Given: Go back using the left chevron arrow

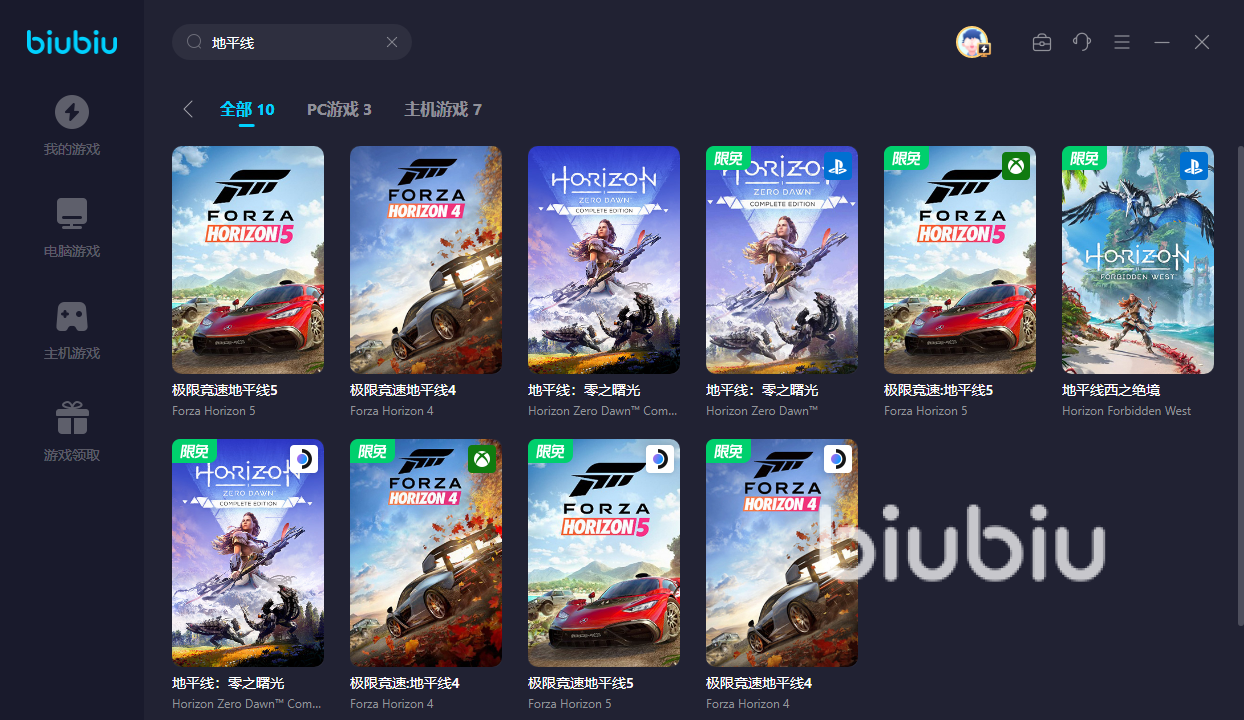Looking at the screenshot, I should pos(188,109).
